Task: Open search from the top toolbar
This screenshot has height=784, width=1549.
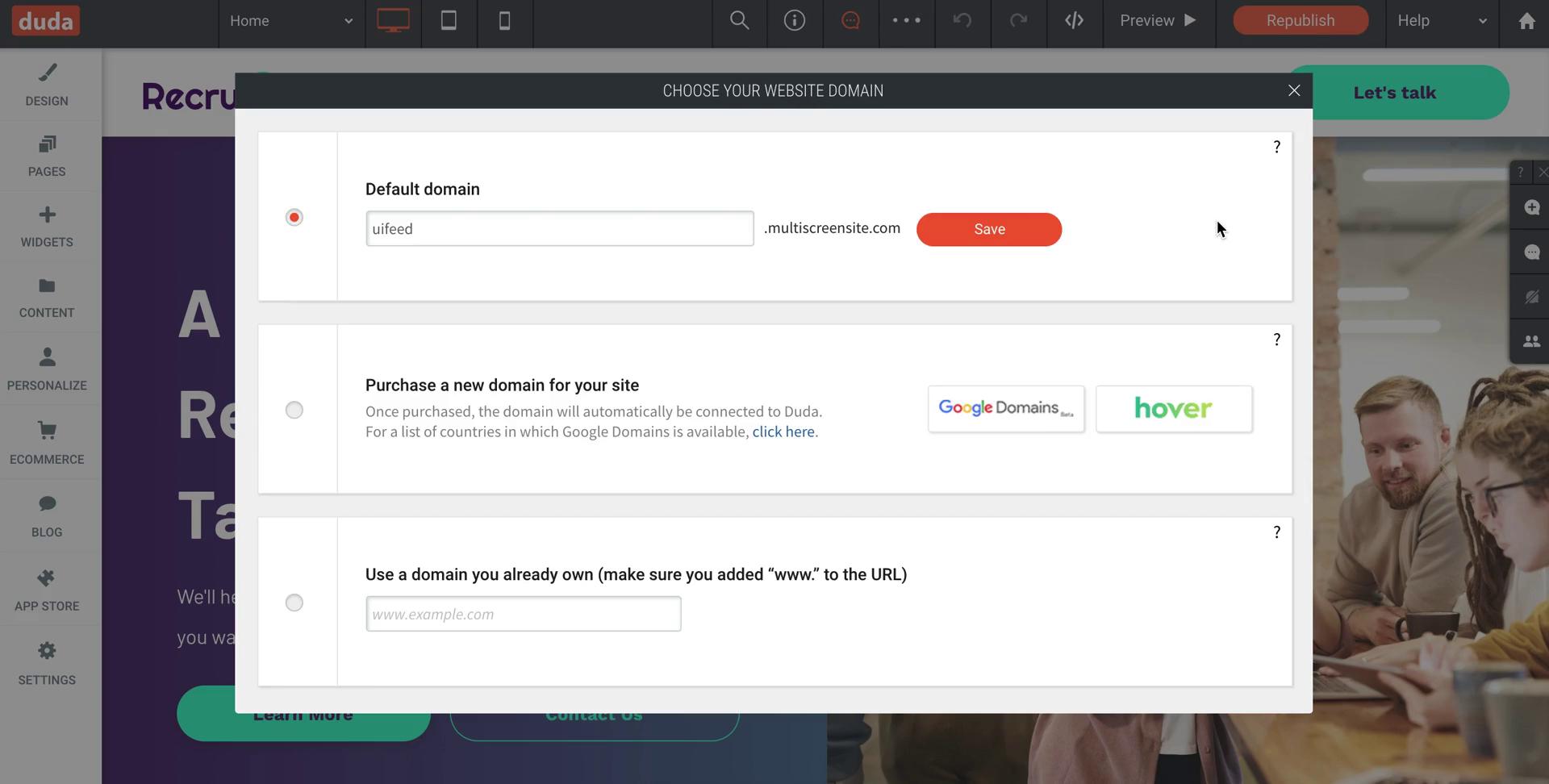Action: click(x=739, y=21)
